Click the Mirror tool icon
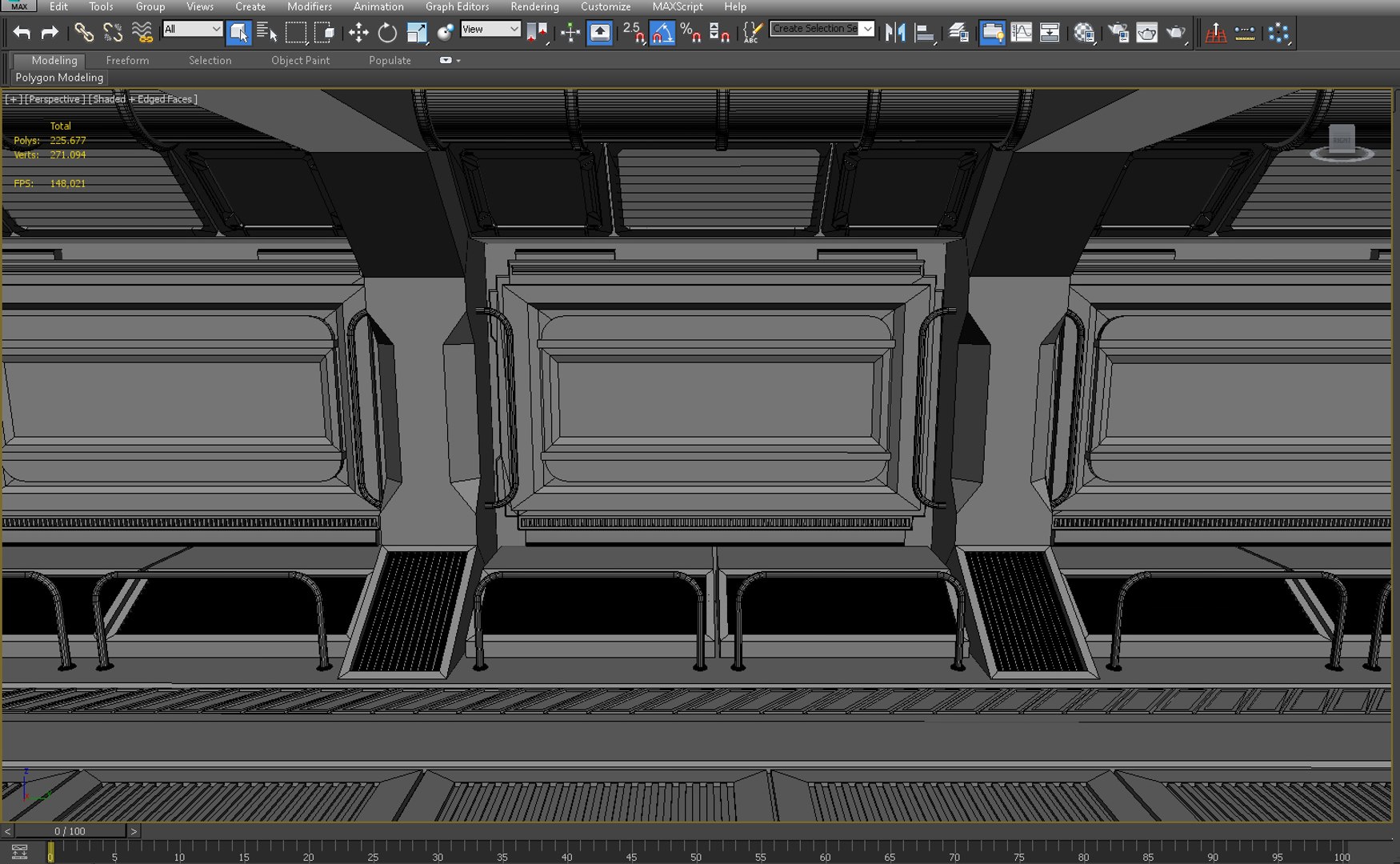This screenshot has height=864, width=1400. coord(895,33)
